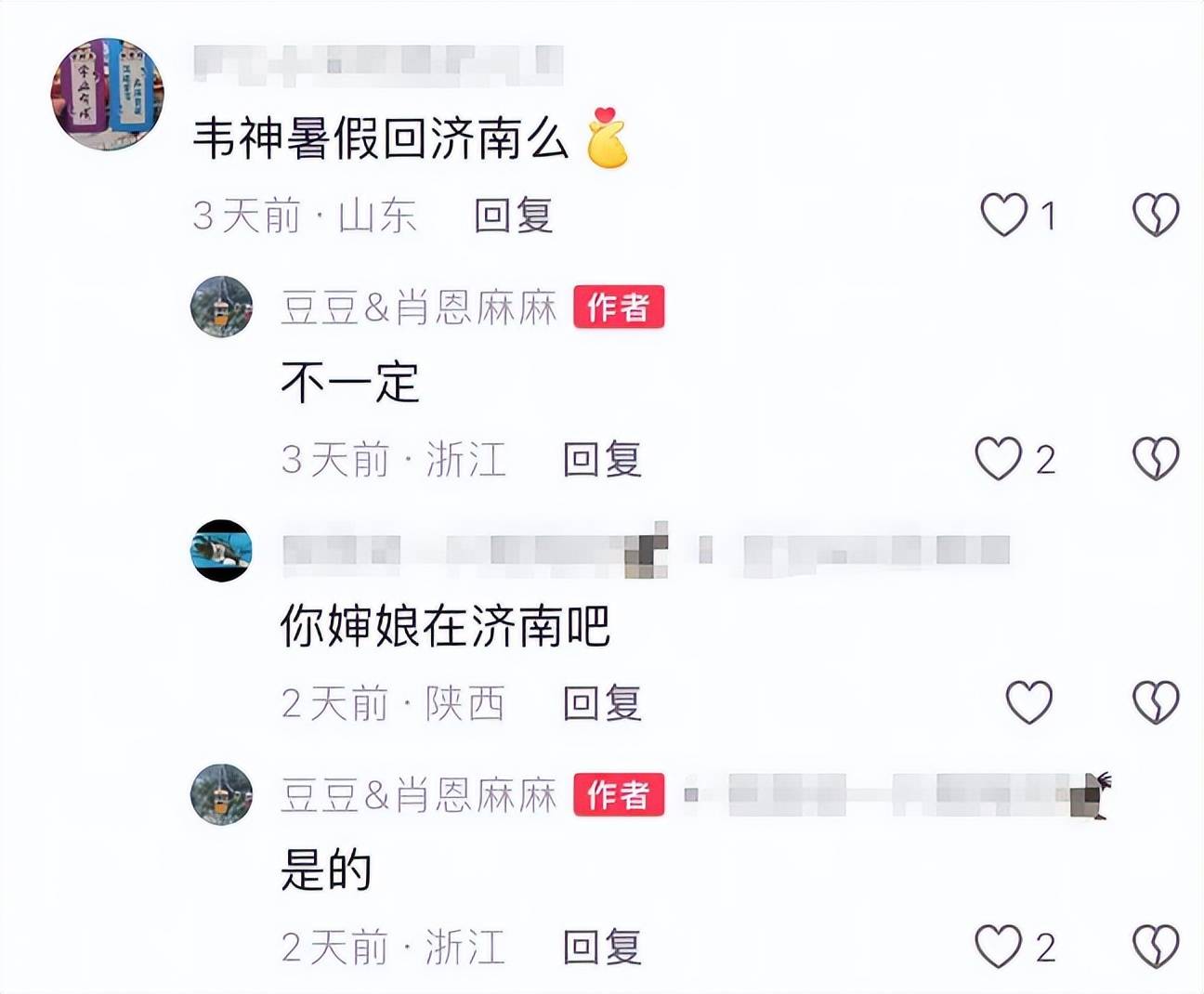The image size is (1204, 994).
Task: Dislike the author's reply 是的
Action: [x=1156, y=947]
